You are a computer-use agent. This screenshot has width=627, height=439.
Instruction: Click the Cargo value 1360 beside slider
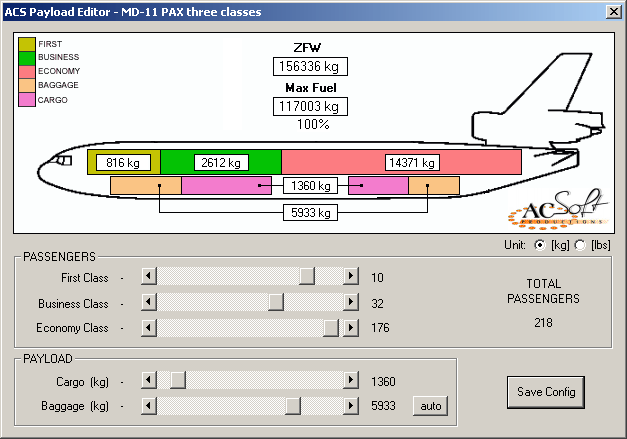tap(383, 381)
